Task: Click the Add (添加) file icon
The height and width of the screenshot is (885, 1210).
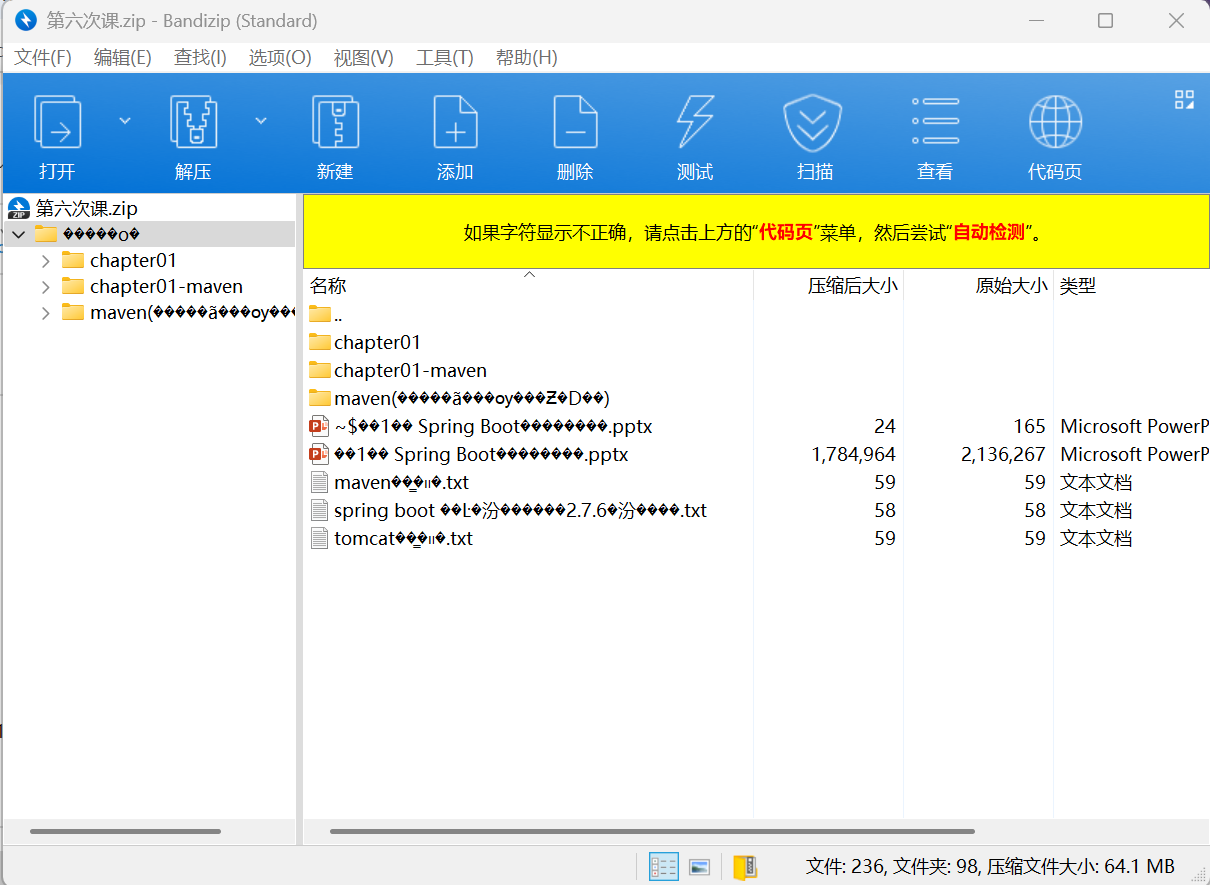Action: click(455, 122)
